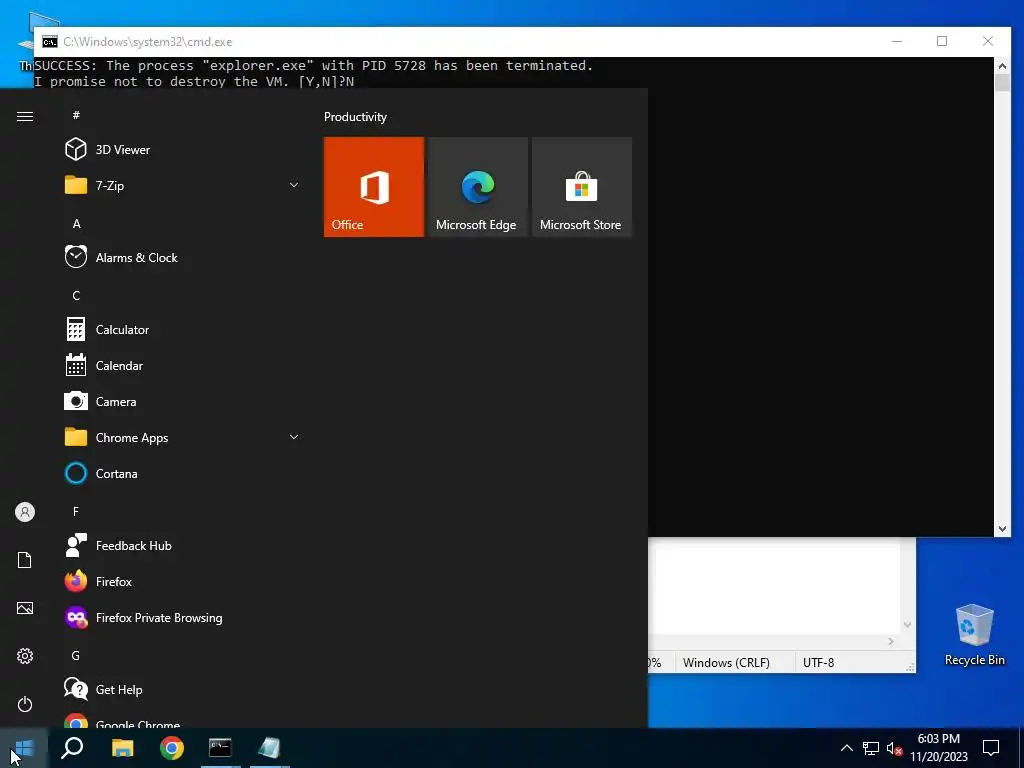Screen dimensions: 1024x768
Task: Open the Office tile
Action: point(374,187)
